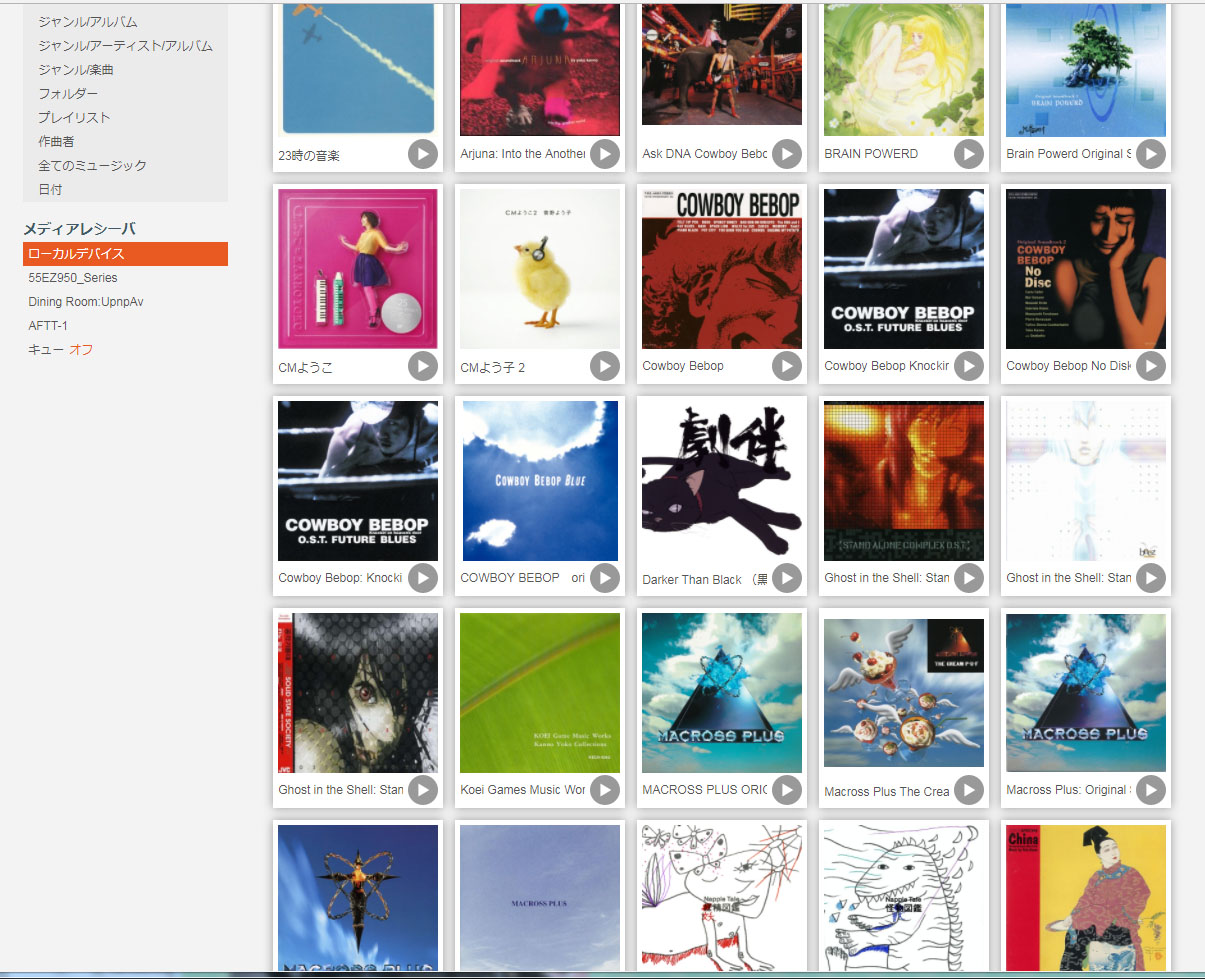Start playback of Arjuna: Into the Another
This screenshot has height=979, width=1205.
click(605, 154)
